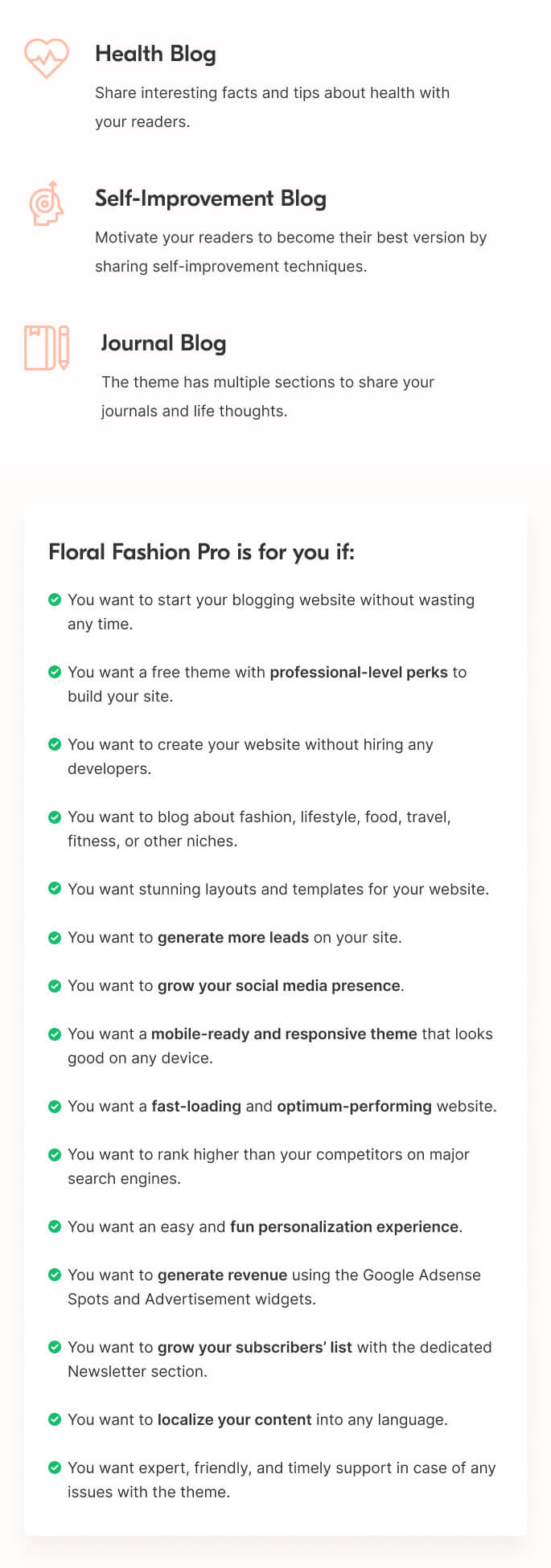551x1568 pixels.
Task: Click 'Floral Fashion Pro is for you if:' heading
Action: tap(201, 552)
